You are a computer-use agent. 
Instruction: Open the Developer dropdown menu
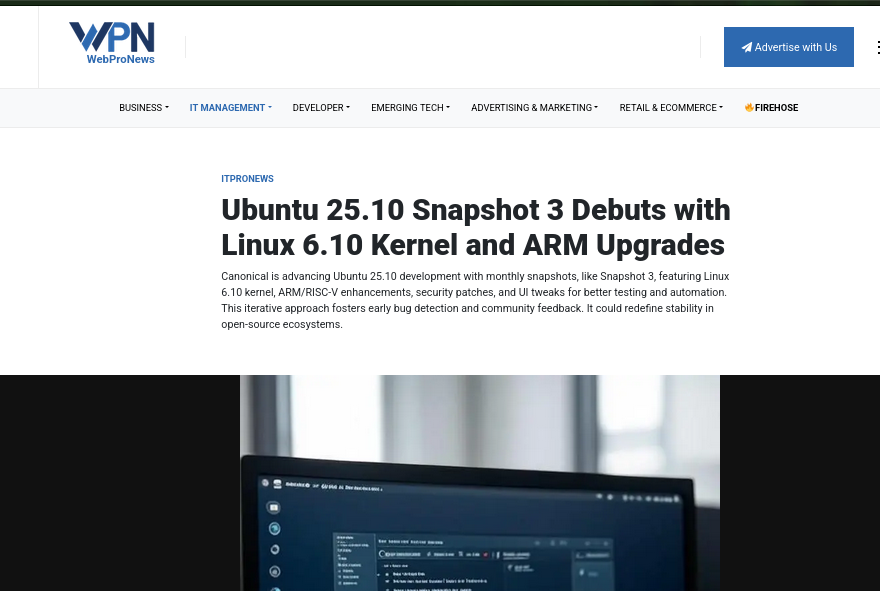click(320, 107)
